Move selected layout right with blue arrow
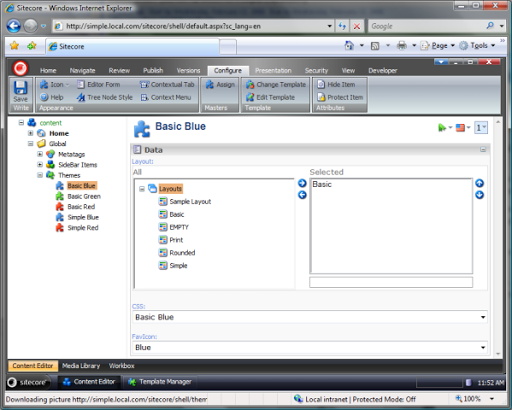Viewport: 512px width, 410px height. [x=302, y=183]
